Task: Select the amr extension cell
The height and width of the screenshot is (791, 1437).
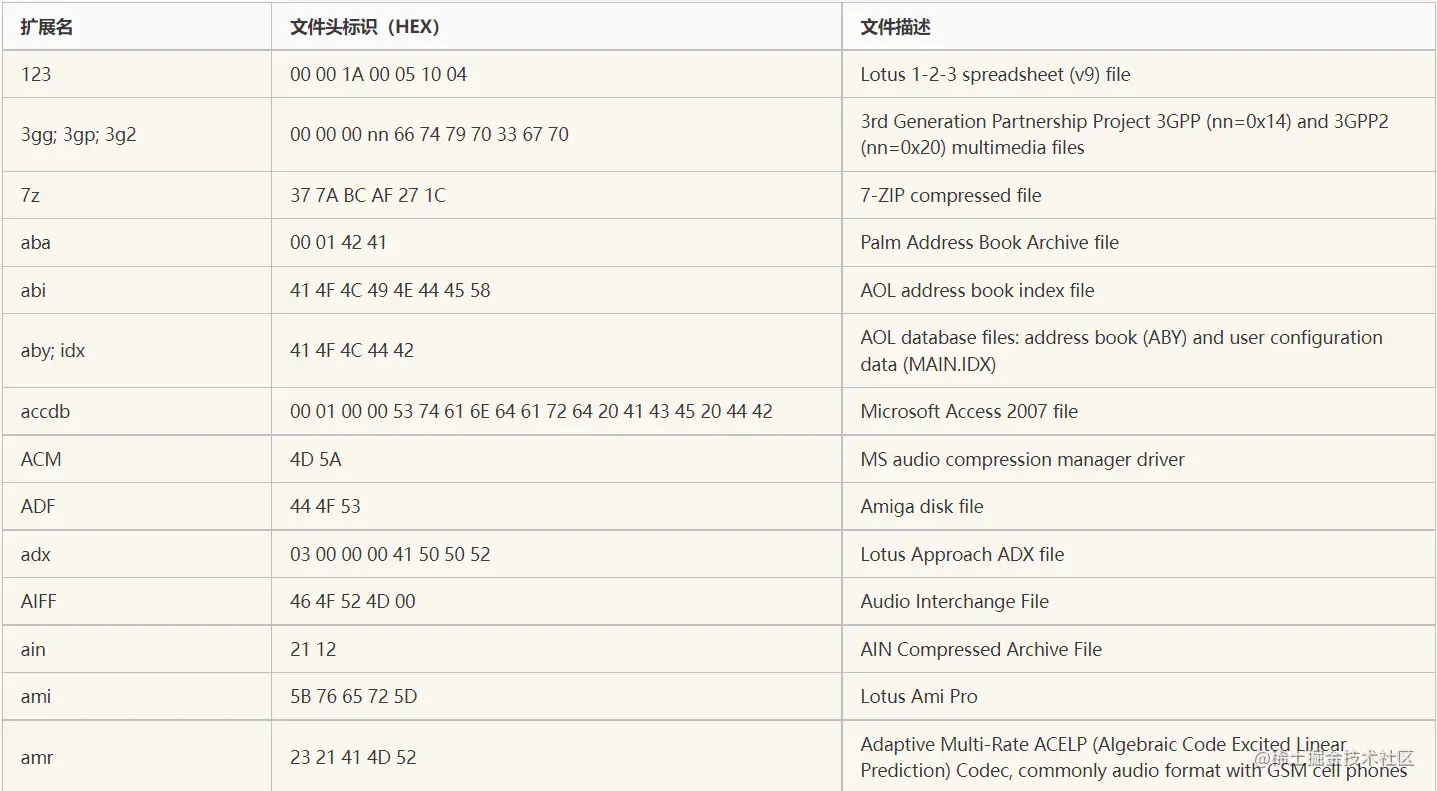Action: click(36, 757)
